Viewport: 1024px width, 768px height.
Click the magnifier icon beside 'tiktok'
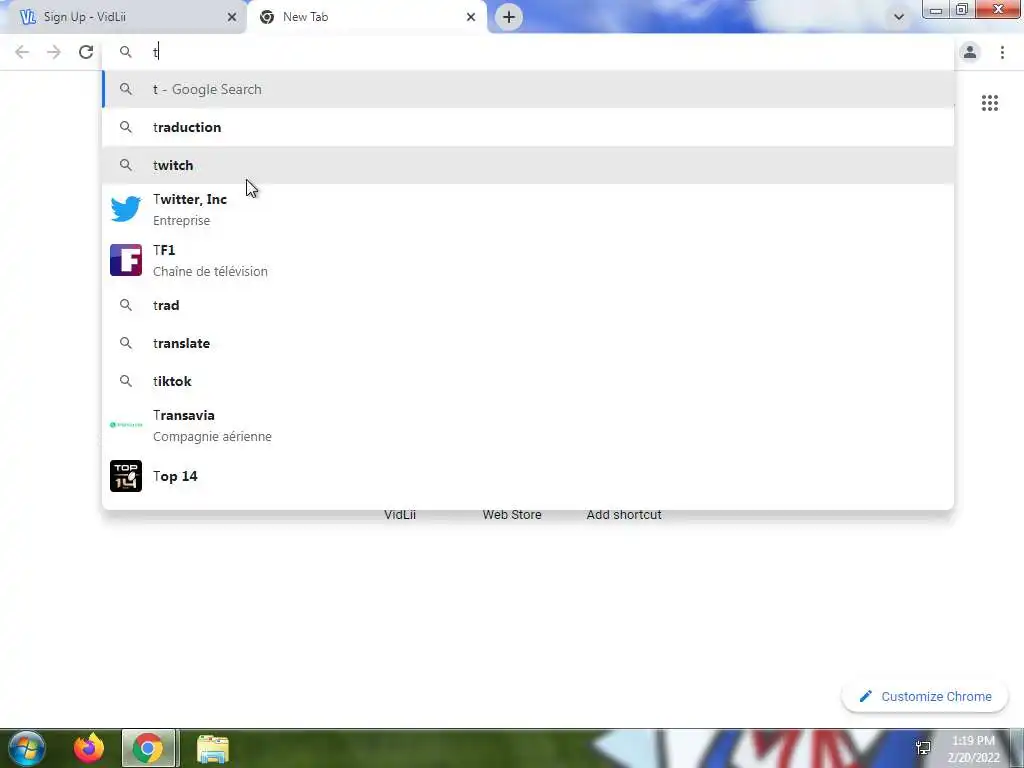pos(125,381)
